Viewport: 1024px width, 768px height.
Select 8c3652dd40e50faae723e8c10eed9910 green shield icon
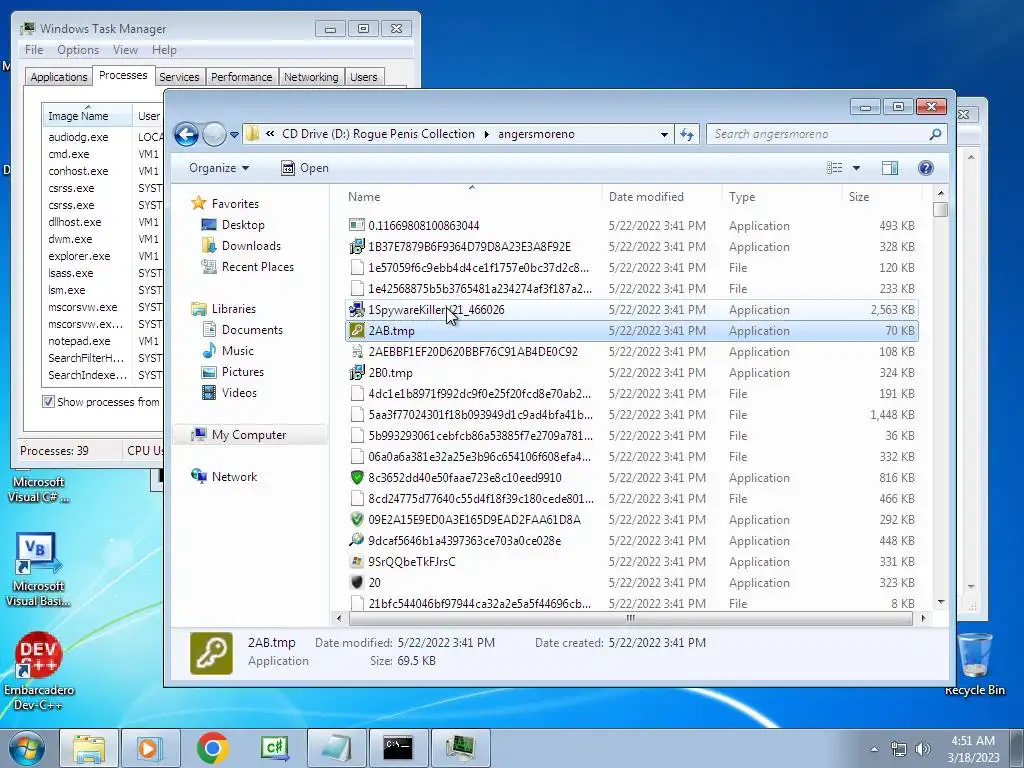click(357, 477)
